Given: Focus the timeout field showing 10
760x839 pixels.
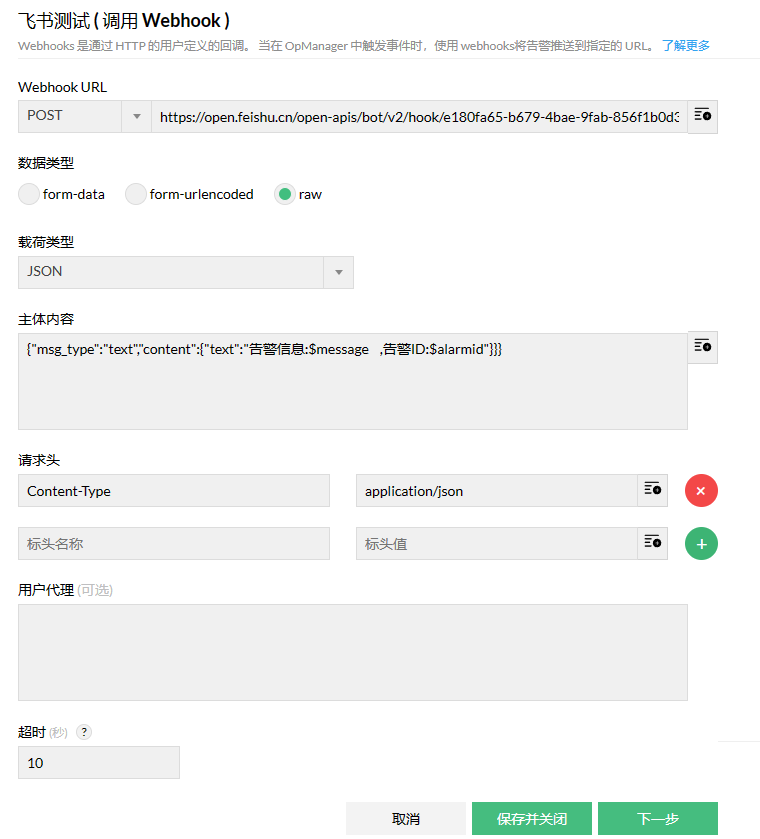Looking at the screenshot, I should point(99,762).
